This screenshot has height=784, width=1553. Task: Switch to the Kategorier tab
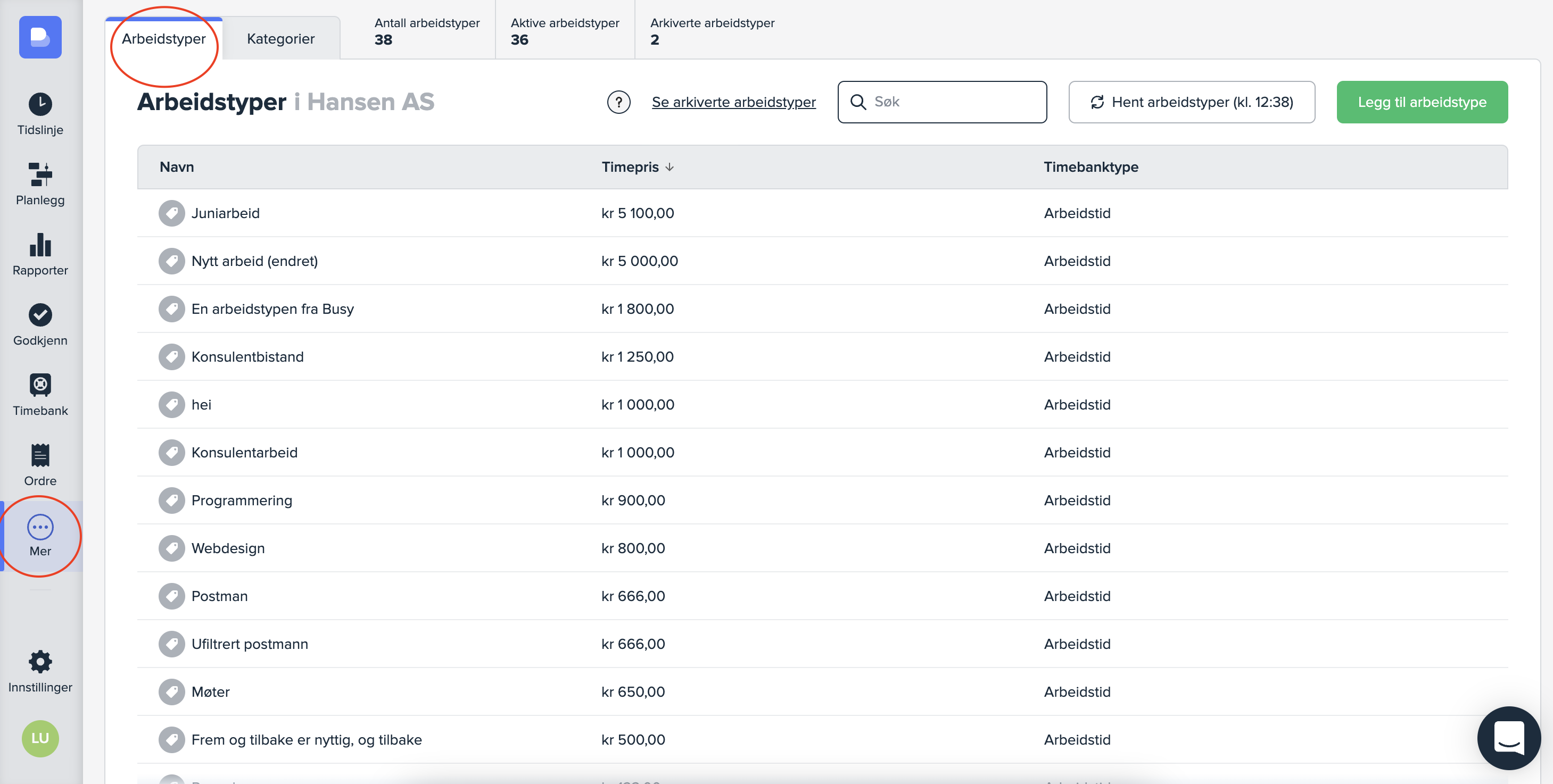[x=280, y=39]
